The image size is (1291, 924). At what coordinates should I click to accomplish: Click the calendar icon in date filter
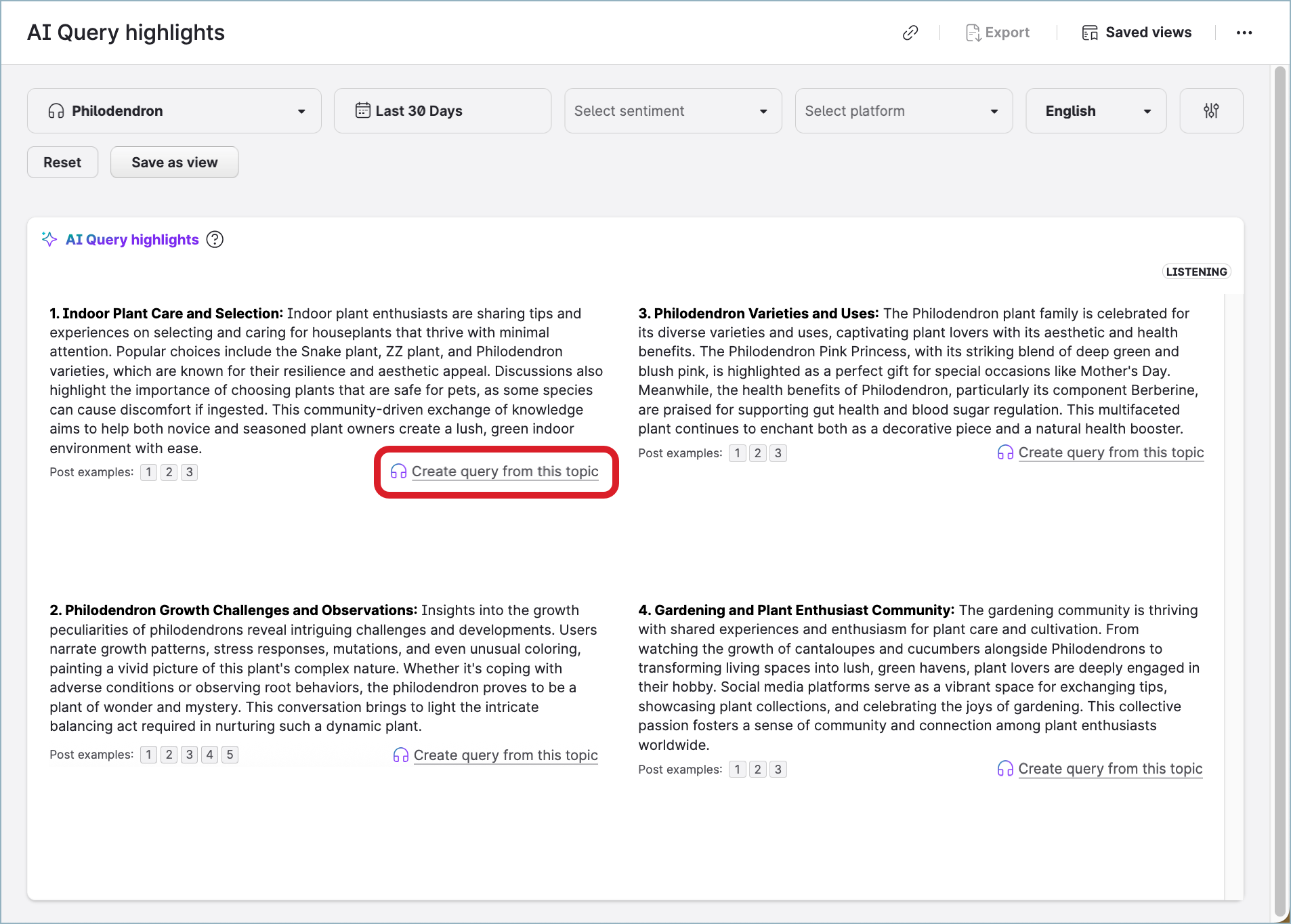click(363, 110)
